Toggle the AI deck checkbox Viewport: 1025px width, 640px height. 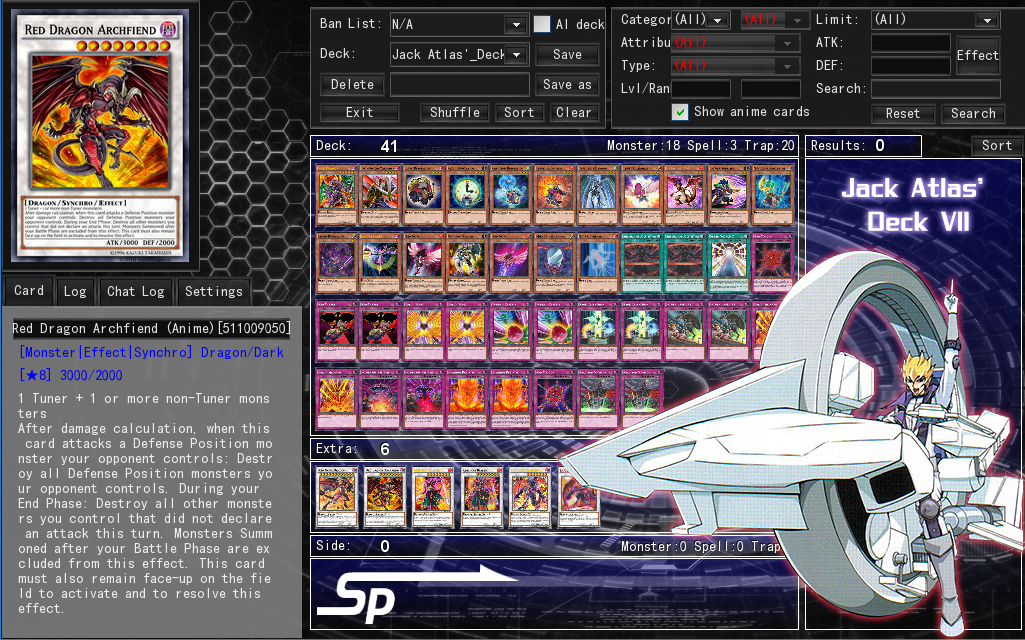[542, 24]
